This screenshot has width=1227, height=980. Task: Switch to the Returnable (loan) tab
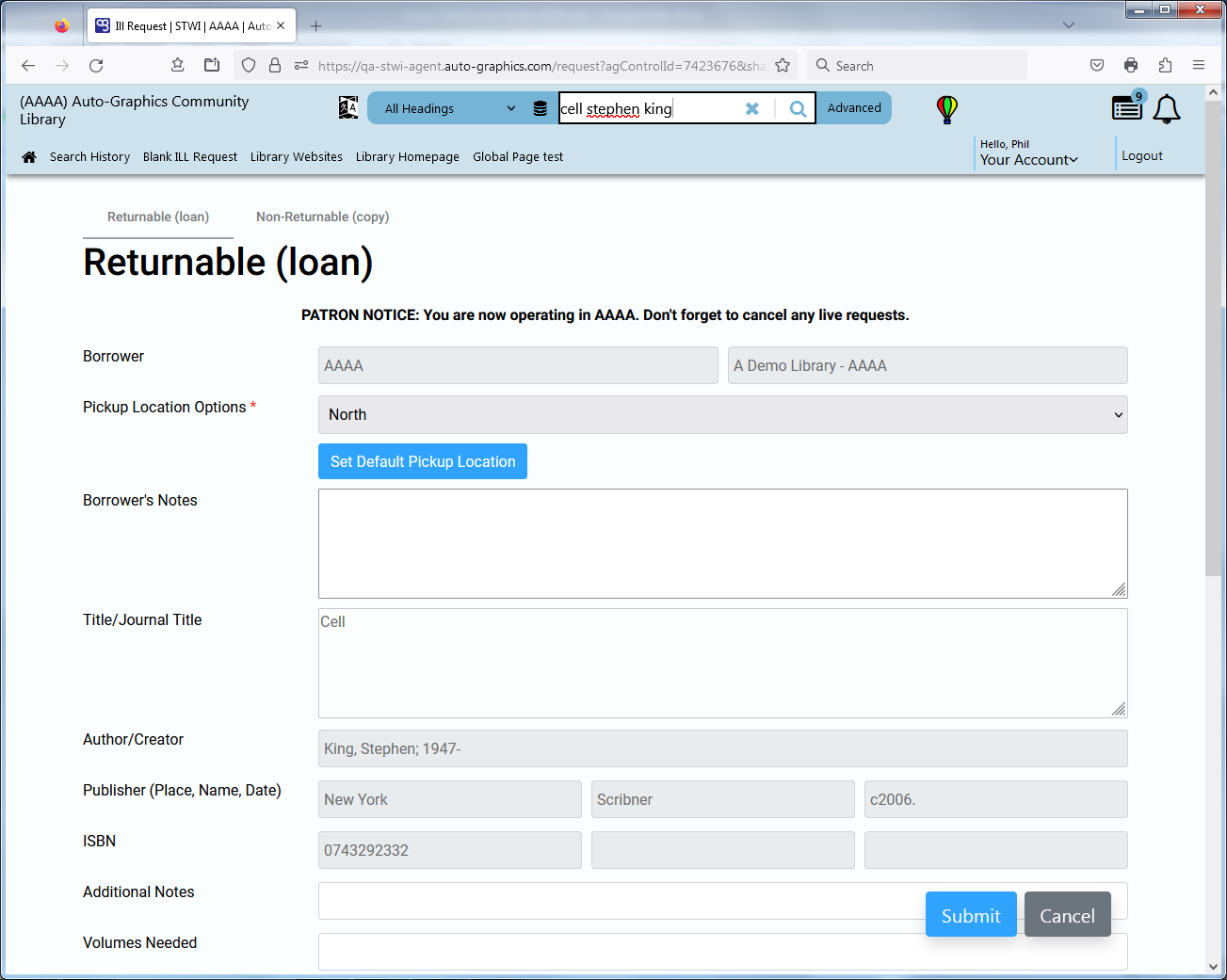tap(158, 217)
